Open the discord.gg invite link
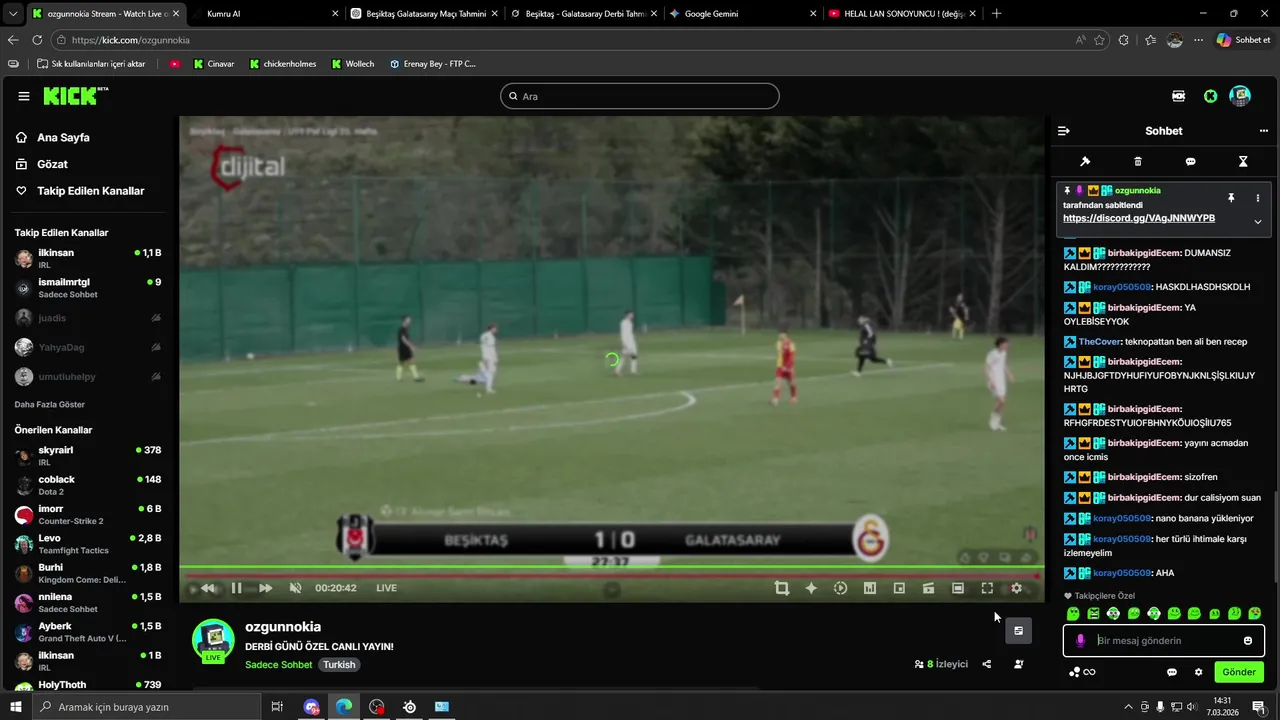 [x=1139, y=218]
